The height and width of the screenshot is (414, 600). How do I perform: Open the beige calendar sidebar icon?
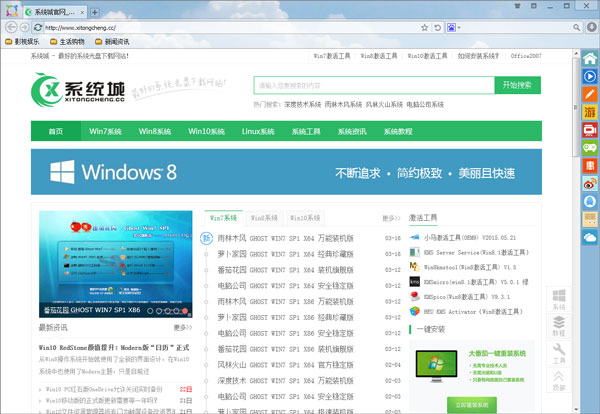tap(590, 219)
